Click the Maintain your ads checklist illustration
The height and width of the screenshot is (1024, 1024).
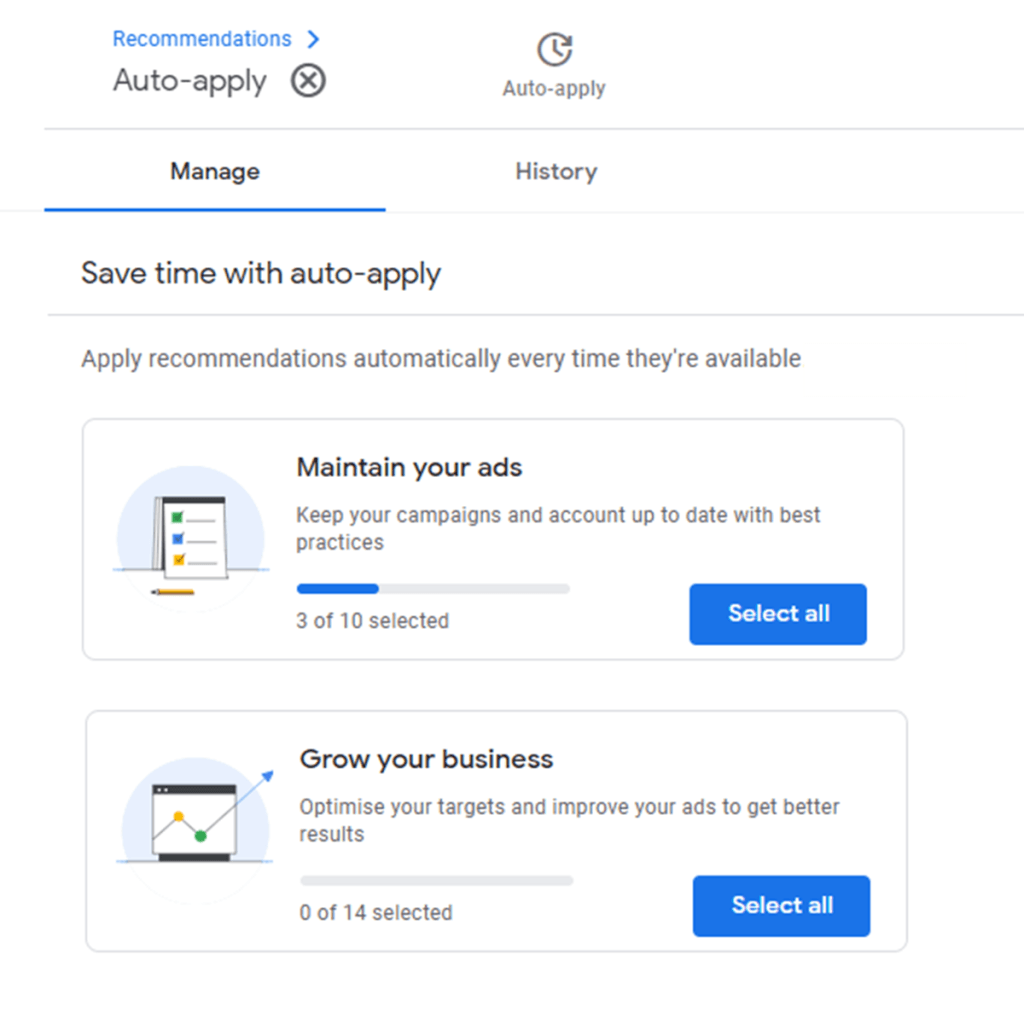coord(190,537)
